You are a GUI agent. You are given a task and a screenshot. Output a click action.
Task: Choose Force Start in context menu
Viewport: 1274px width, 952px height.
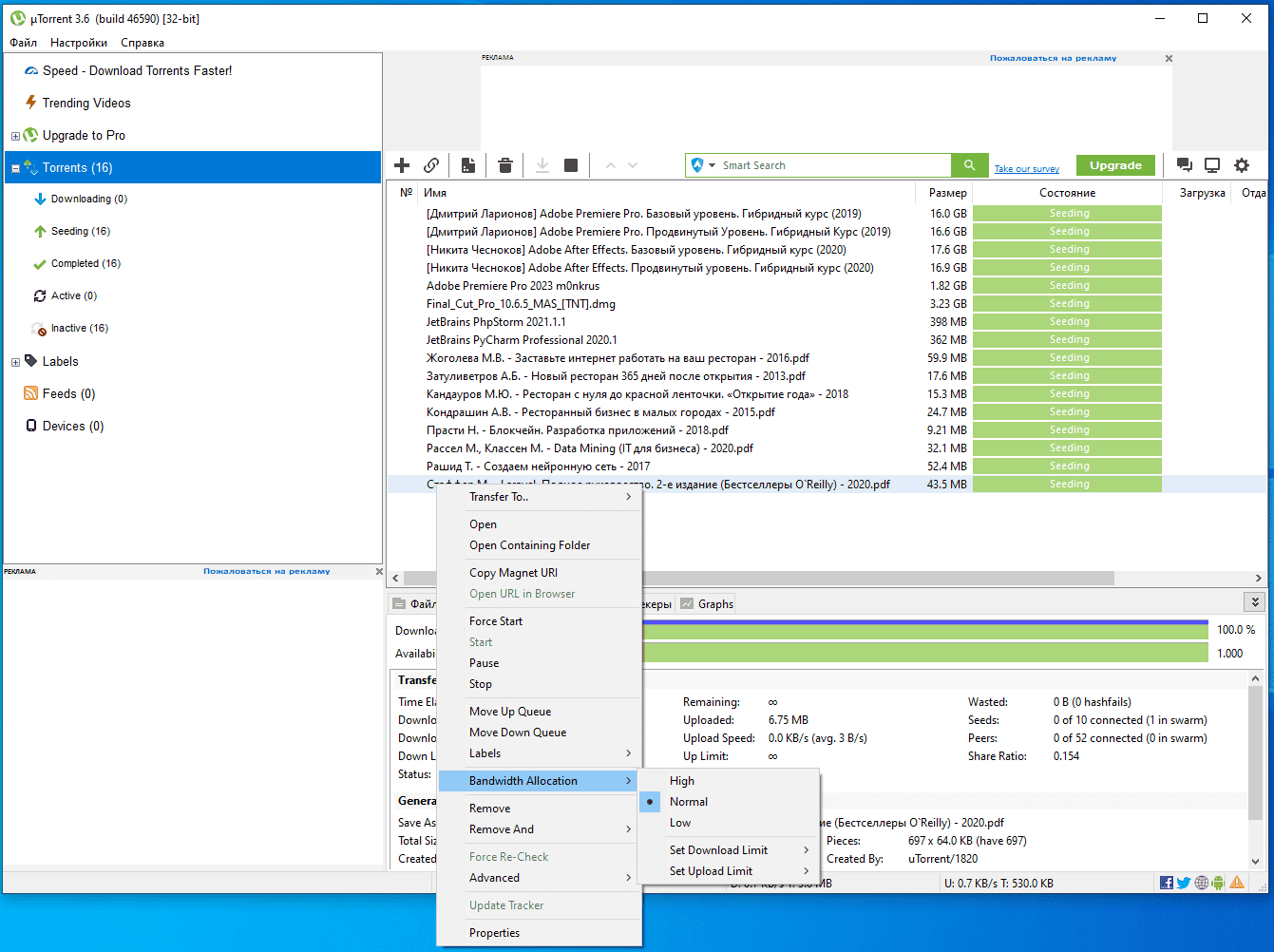[540, 621]
